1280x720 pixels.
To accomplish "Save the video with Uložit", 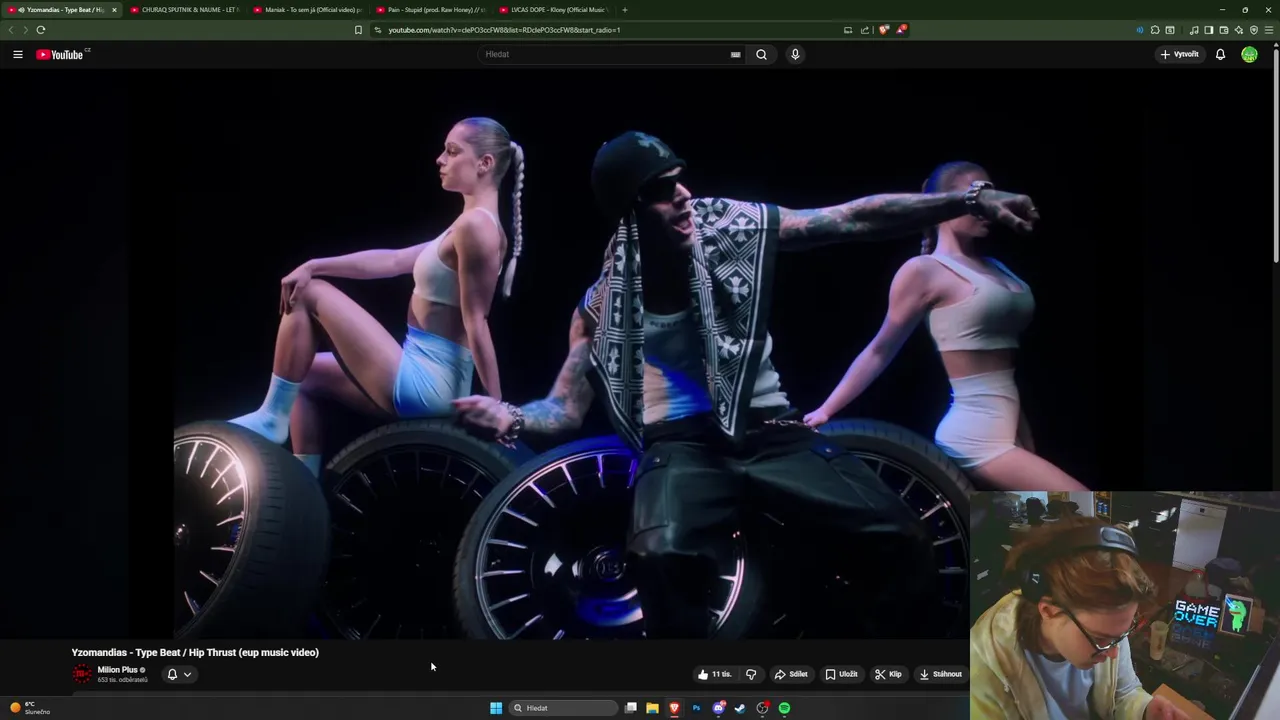I will [841, 674].
